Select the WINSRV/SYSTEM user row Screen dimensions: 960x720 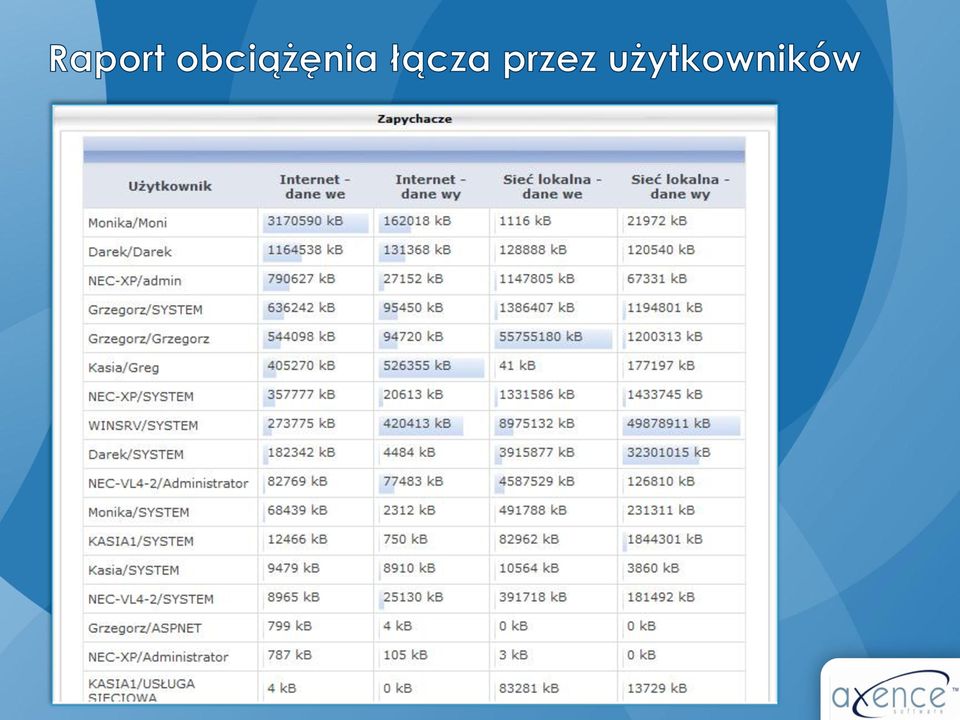414,425
